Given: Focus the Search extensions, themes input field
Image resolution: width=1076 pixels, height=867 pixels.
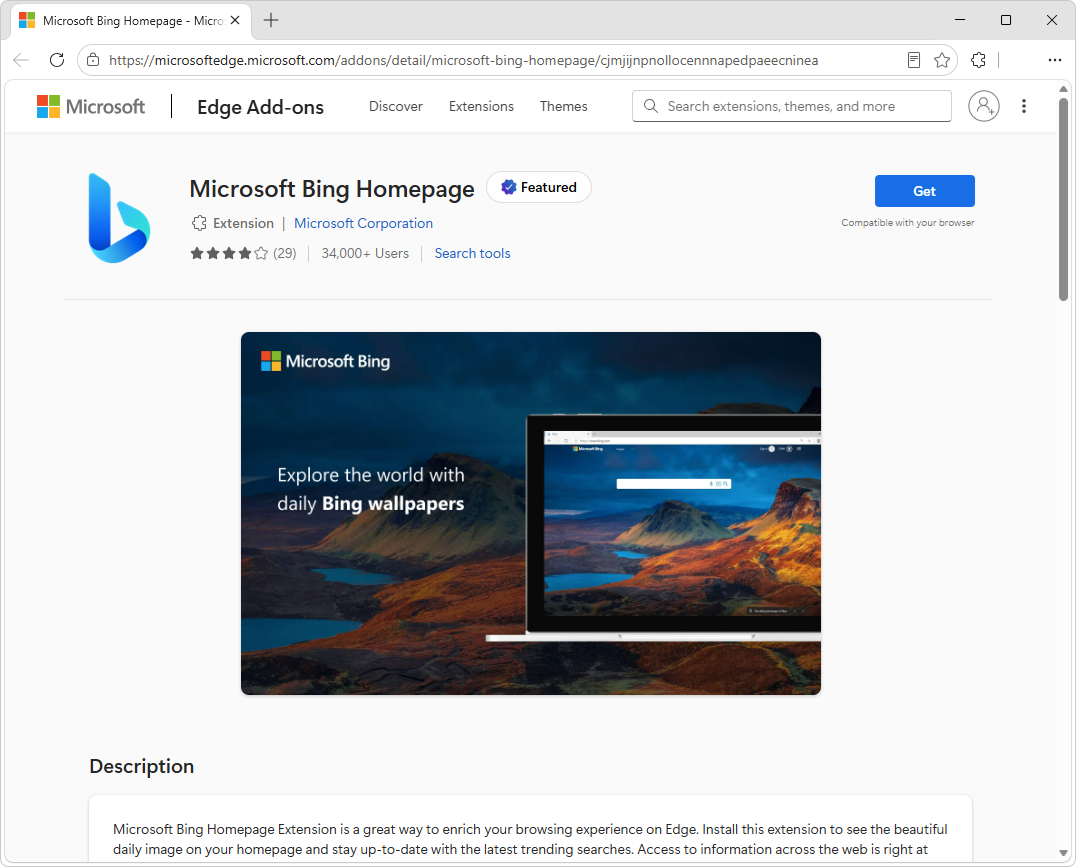Looking at the screenshot, I should [792, 106].
